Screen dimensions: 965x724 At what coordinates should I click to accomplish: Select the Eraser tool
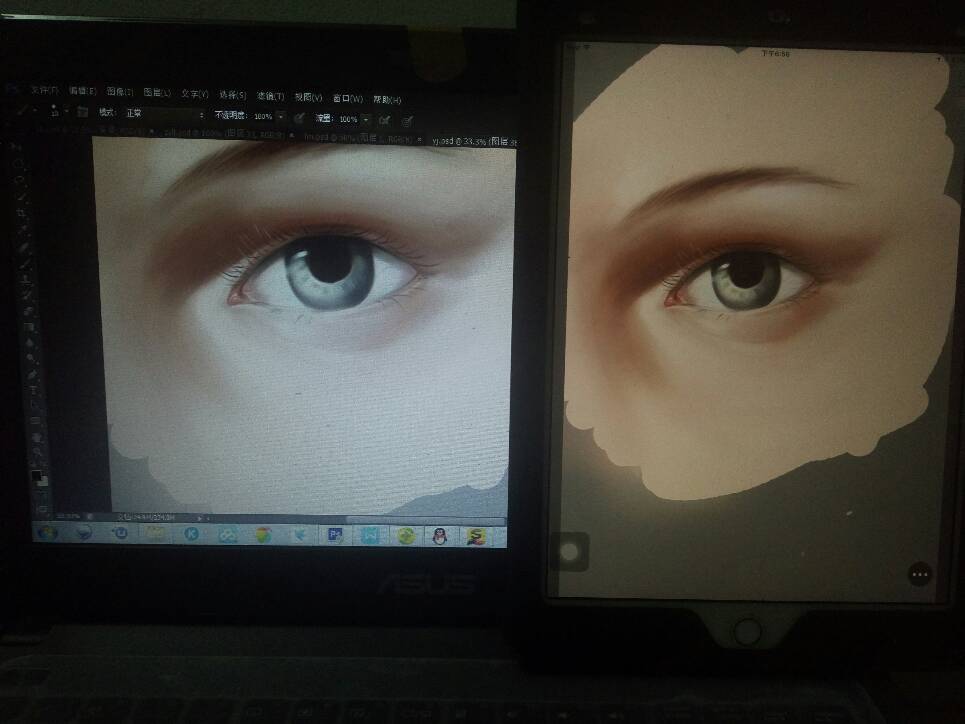(28, 311)
